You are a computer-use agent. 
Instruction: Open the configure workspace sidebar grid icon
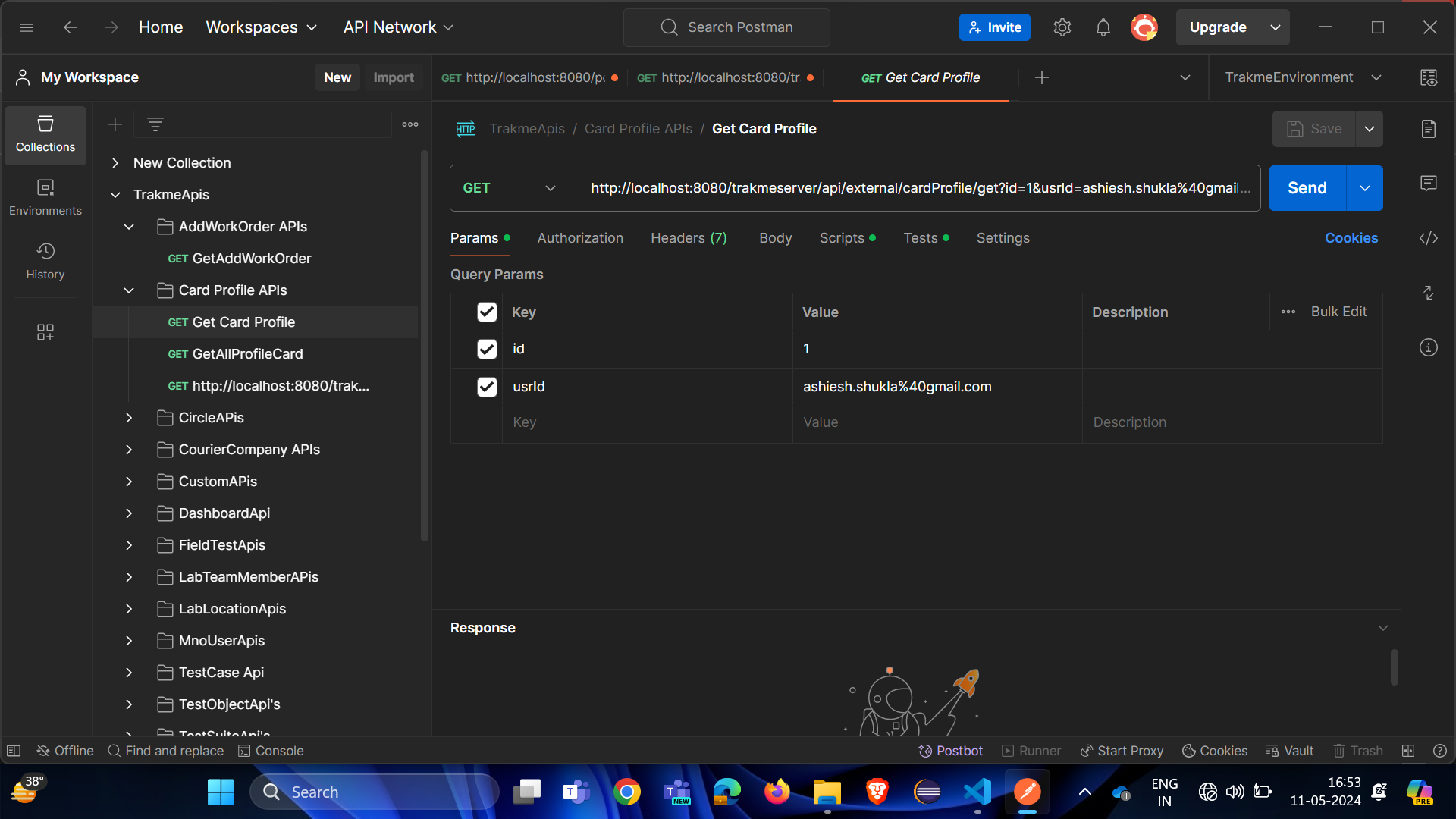click(45, 332)
